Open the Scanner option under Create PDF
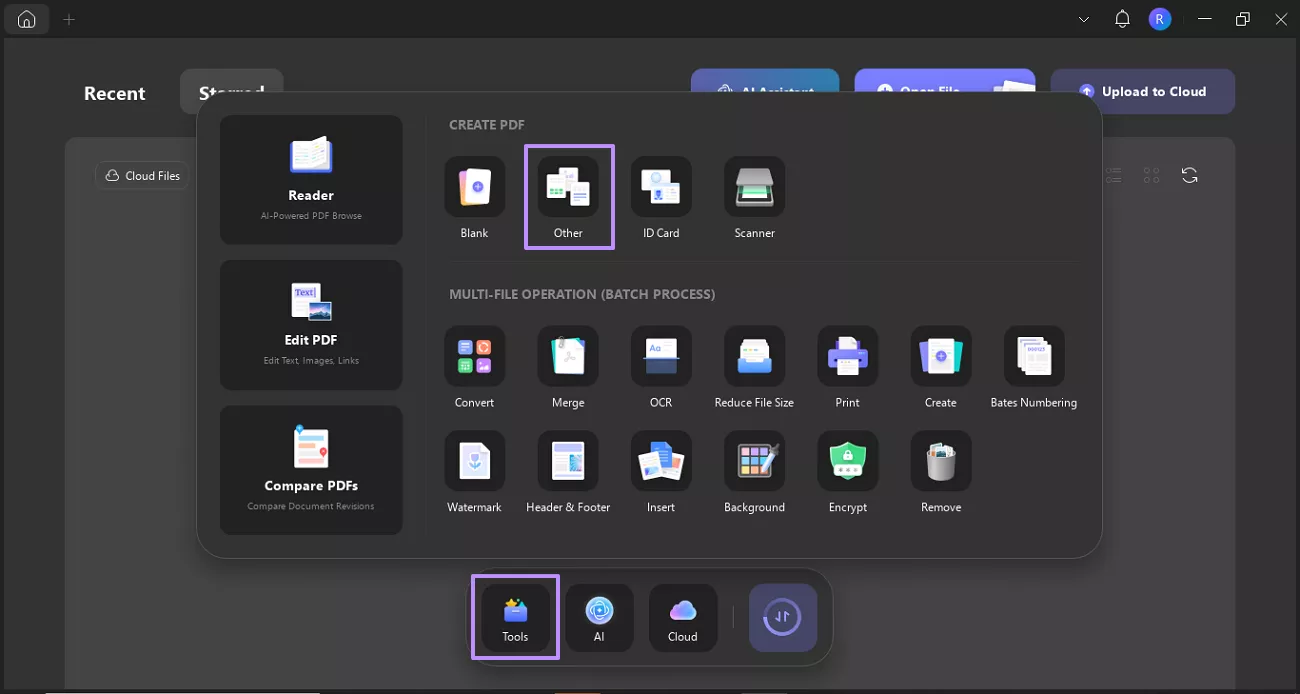 [x=754, y=198]
